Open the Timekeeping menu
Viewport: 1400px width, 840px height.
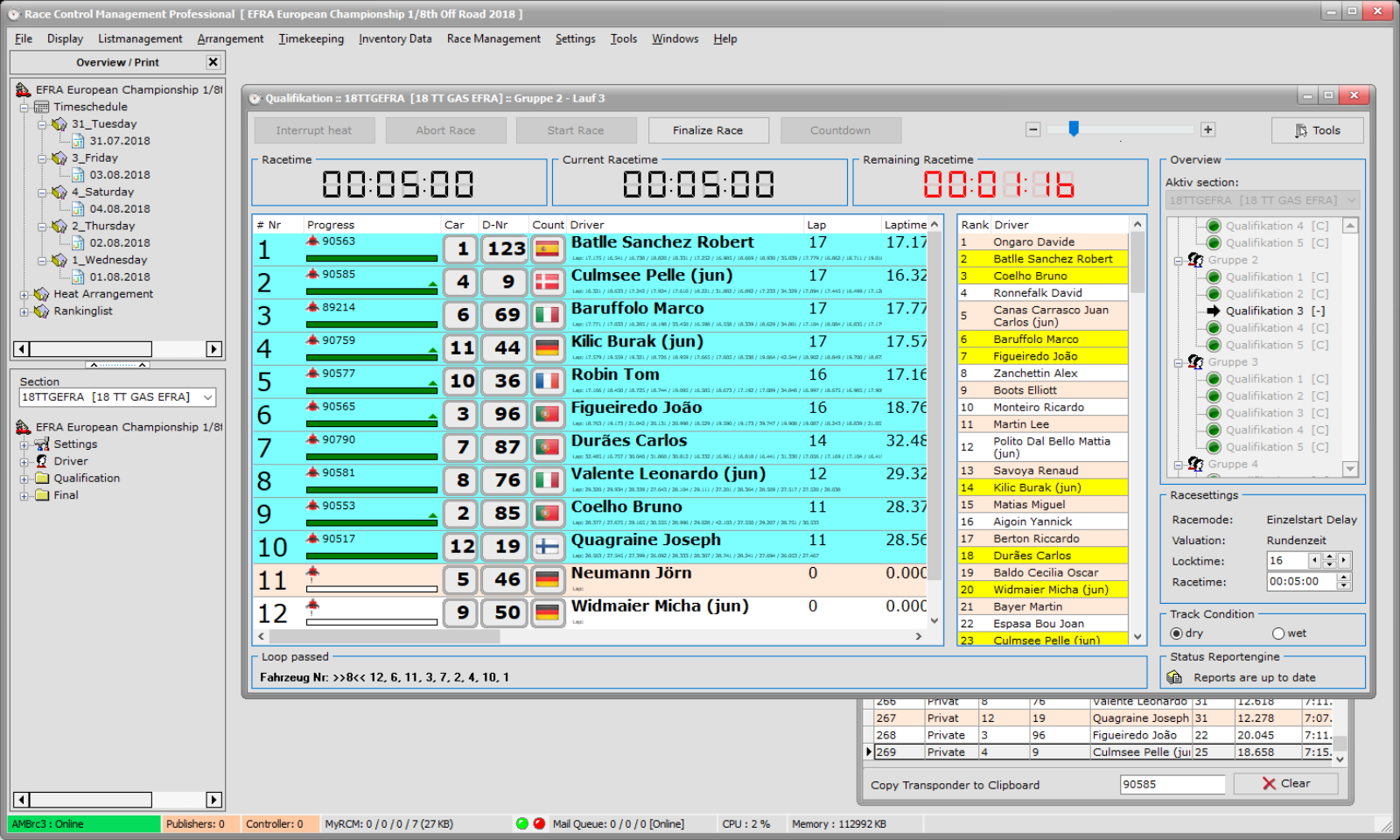tap(311, 38)
